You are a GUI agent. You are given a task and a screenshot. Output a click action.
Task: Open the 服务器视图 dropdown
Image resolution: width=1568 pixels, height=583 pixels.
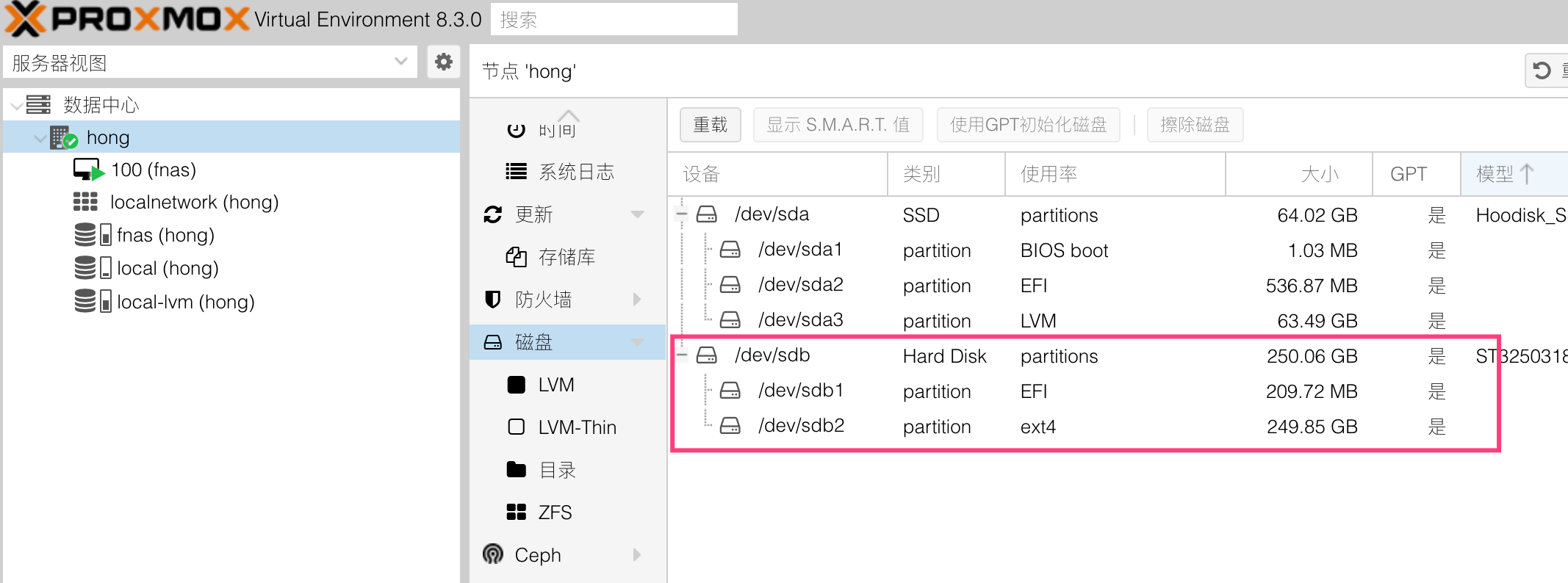400,62
